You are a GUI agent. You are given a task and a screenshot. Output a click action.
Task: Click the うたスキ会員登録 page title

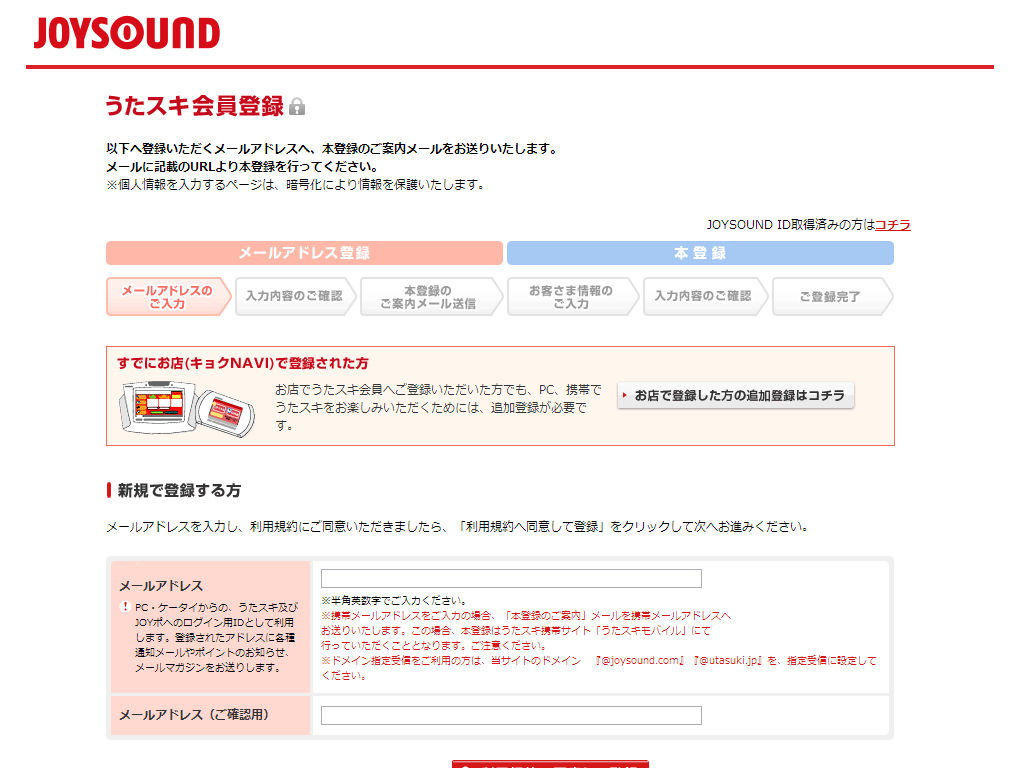[195, 106]
